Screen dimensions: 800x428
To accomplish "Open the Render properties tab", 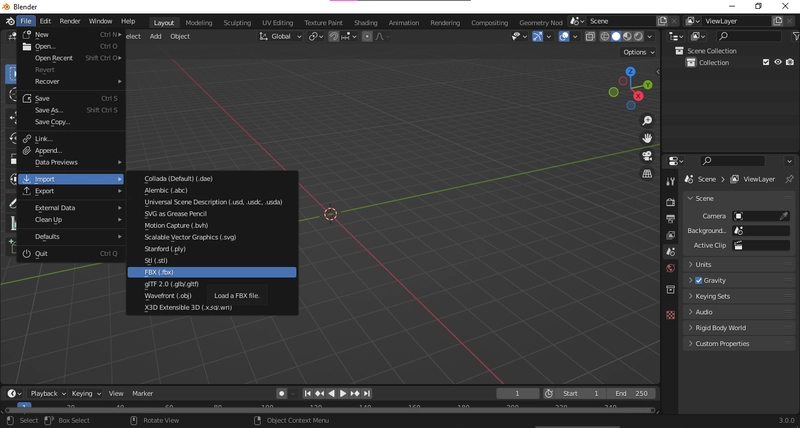I will (x=670, y=203).
